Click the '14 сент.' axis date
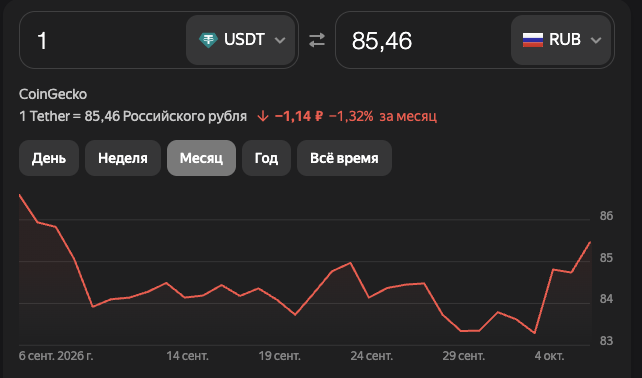Image resolution: width=642 pixels, height=378 pixels. point(188,356)
